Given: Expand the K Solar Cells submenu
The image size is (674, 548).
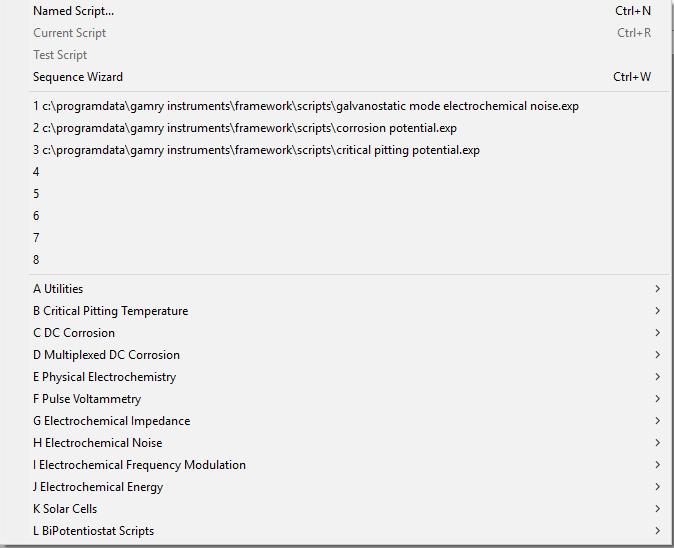Looking at the screenshot, I should point(65,509).
